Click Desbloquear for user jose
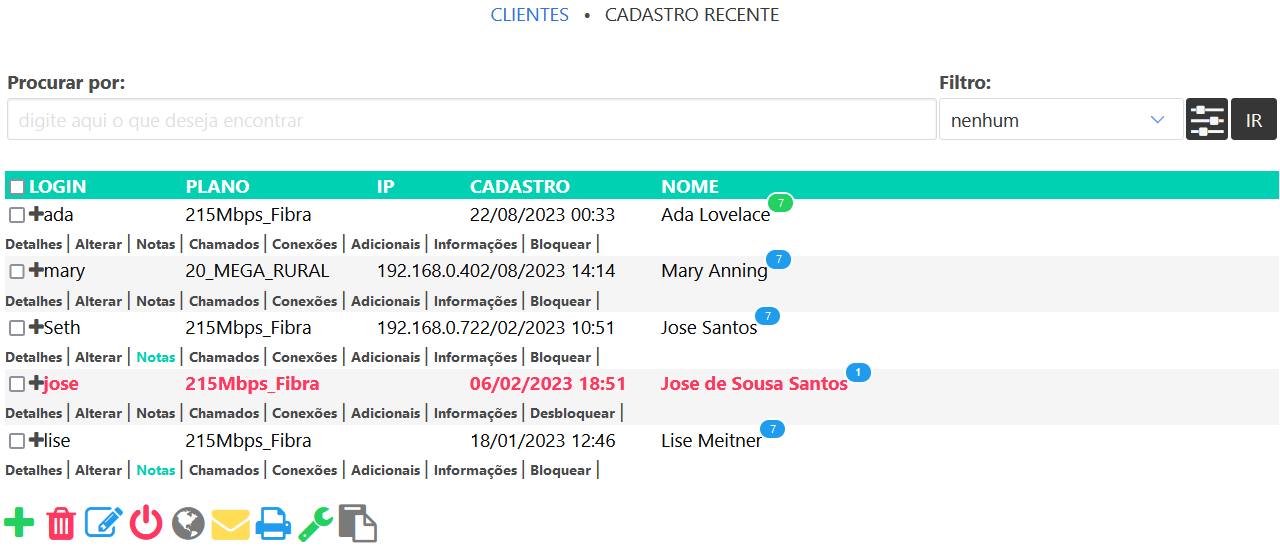Screen dimensions: 1280x557 coord(572,413)
